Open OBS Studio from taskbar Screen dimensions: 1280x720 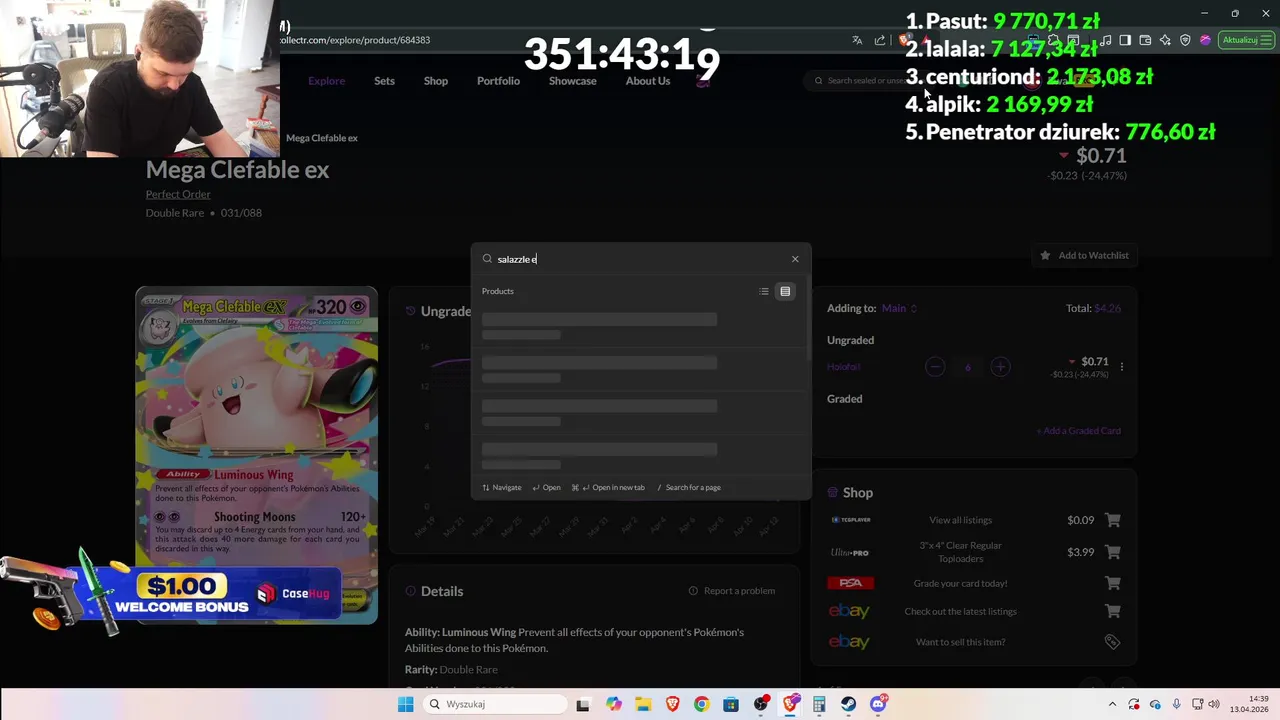[761, 704]
